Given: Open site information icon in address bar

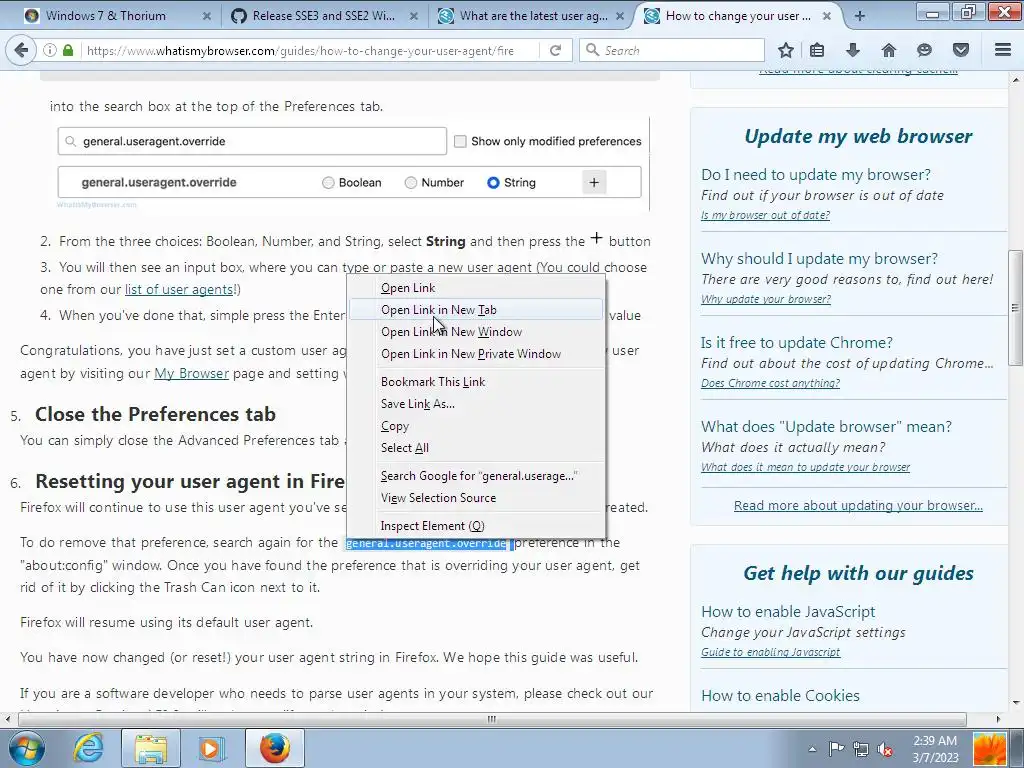Looking at the screenshot, I should [x=50, y=50].
